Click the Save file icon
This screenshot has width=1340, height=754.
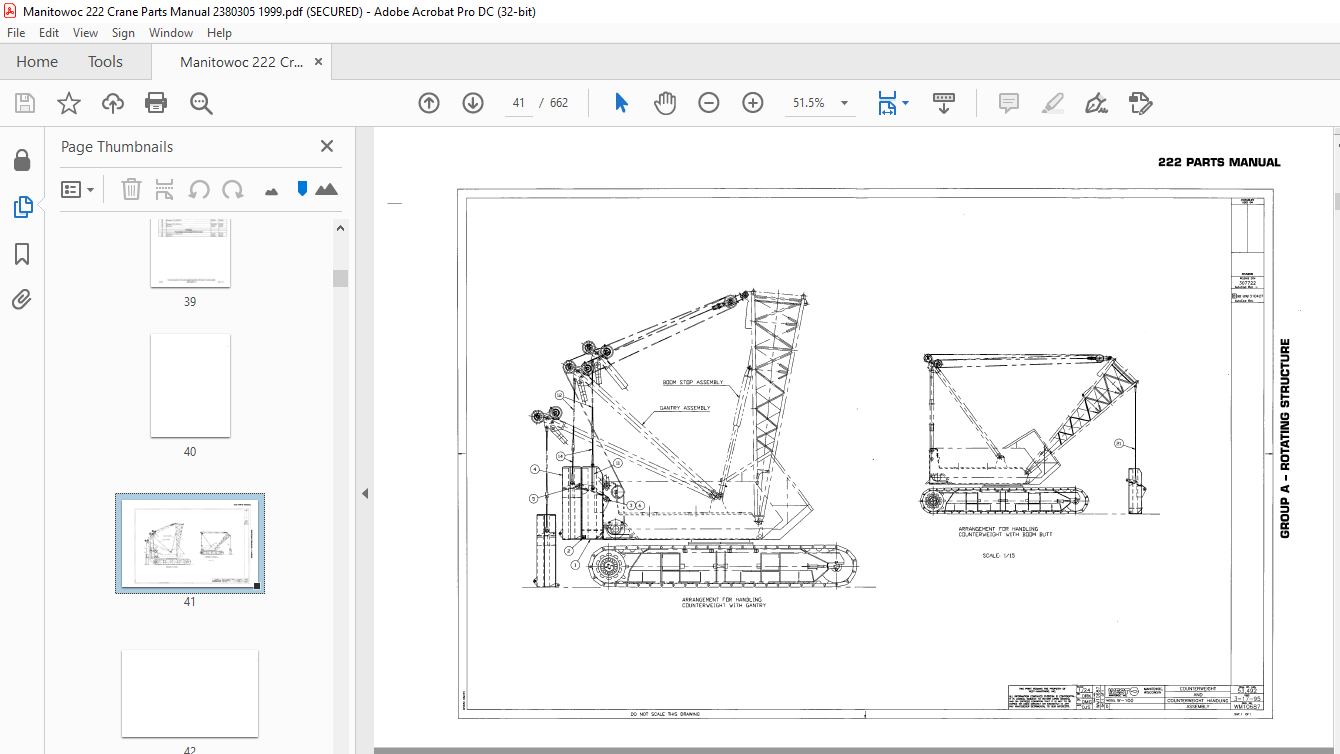(25, 103)
